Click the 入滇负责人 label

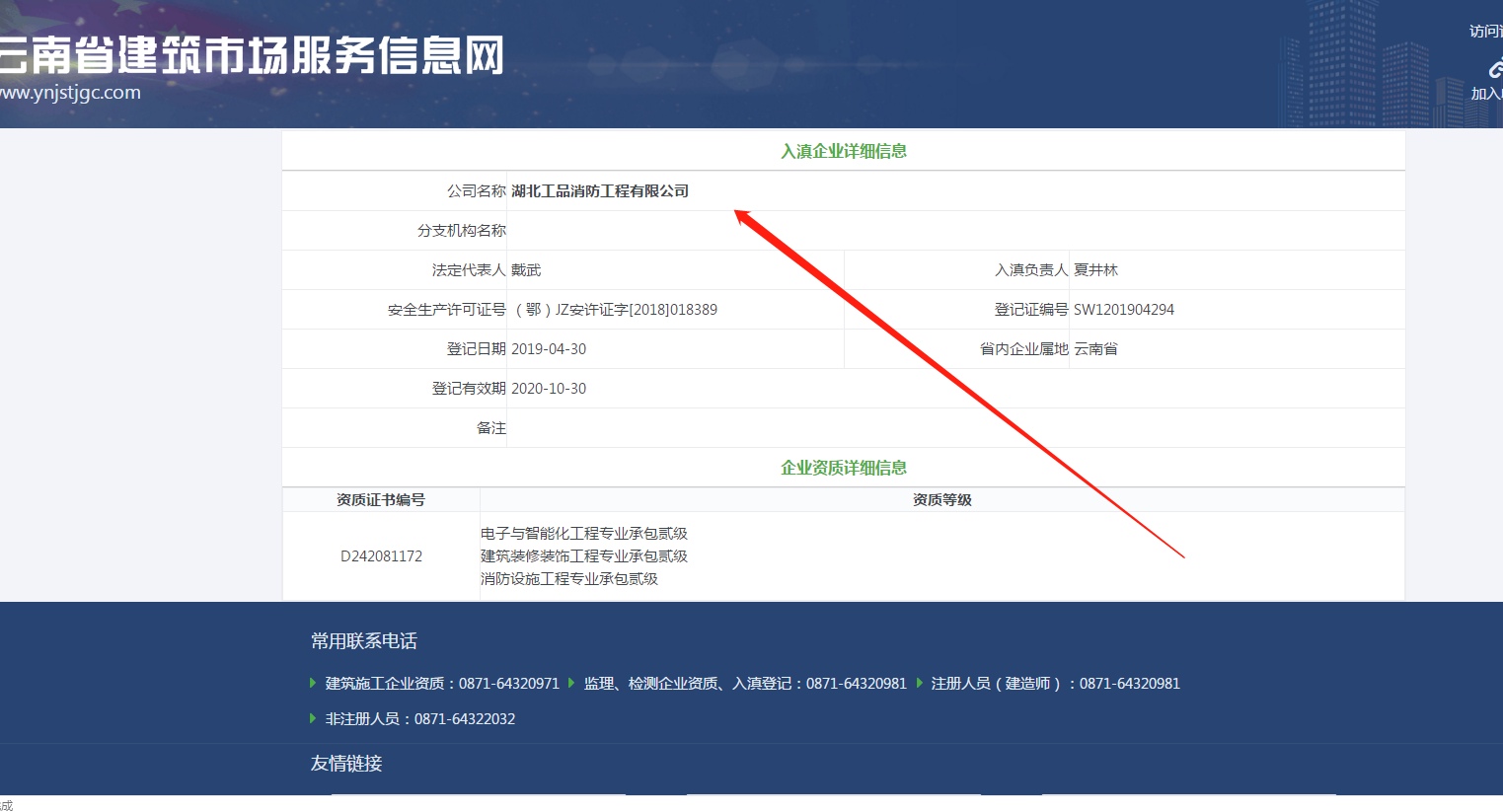[1031, 270]
